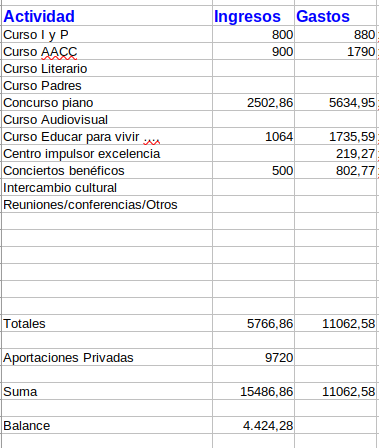Select the Conciertos benéficos income cell 500
379x448 pixels.
tap(253, 170)
